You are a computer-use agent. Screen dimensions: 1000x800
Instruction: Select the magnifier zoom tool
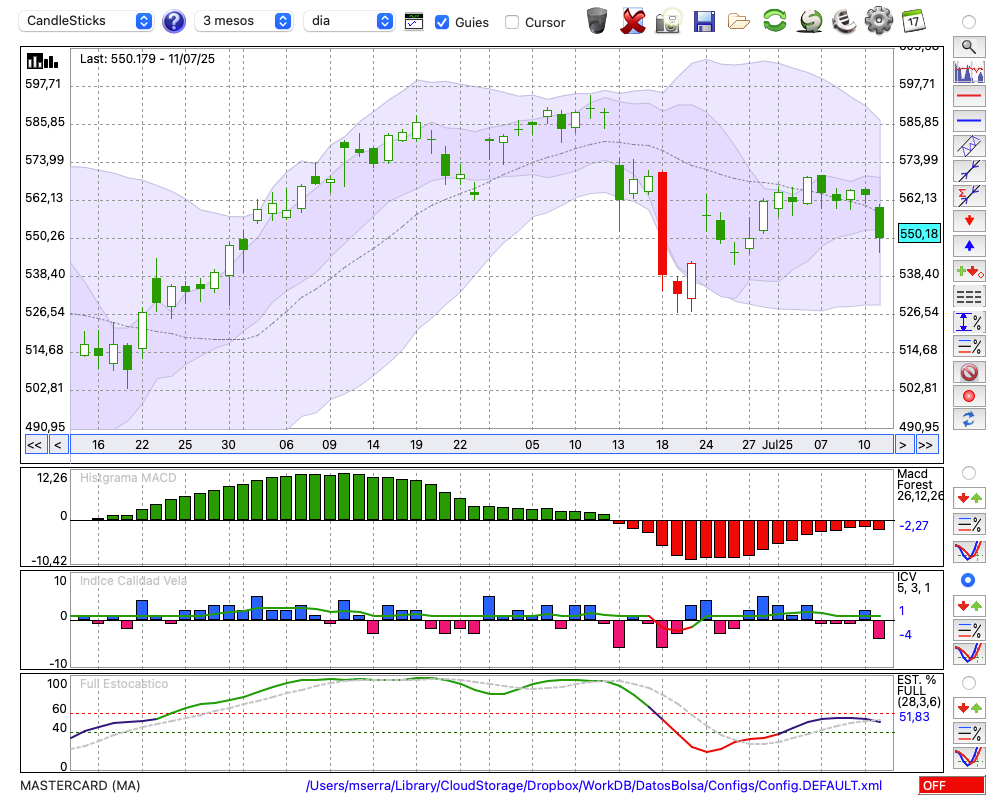tap(969, 47)
